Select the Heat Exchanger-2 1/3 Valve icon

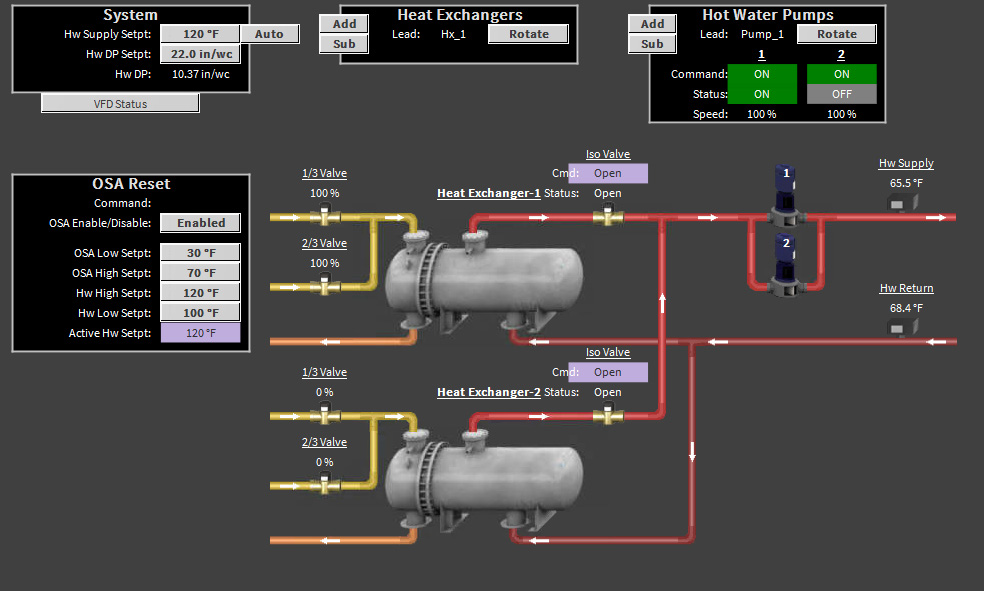324,414
